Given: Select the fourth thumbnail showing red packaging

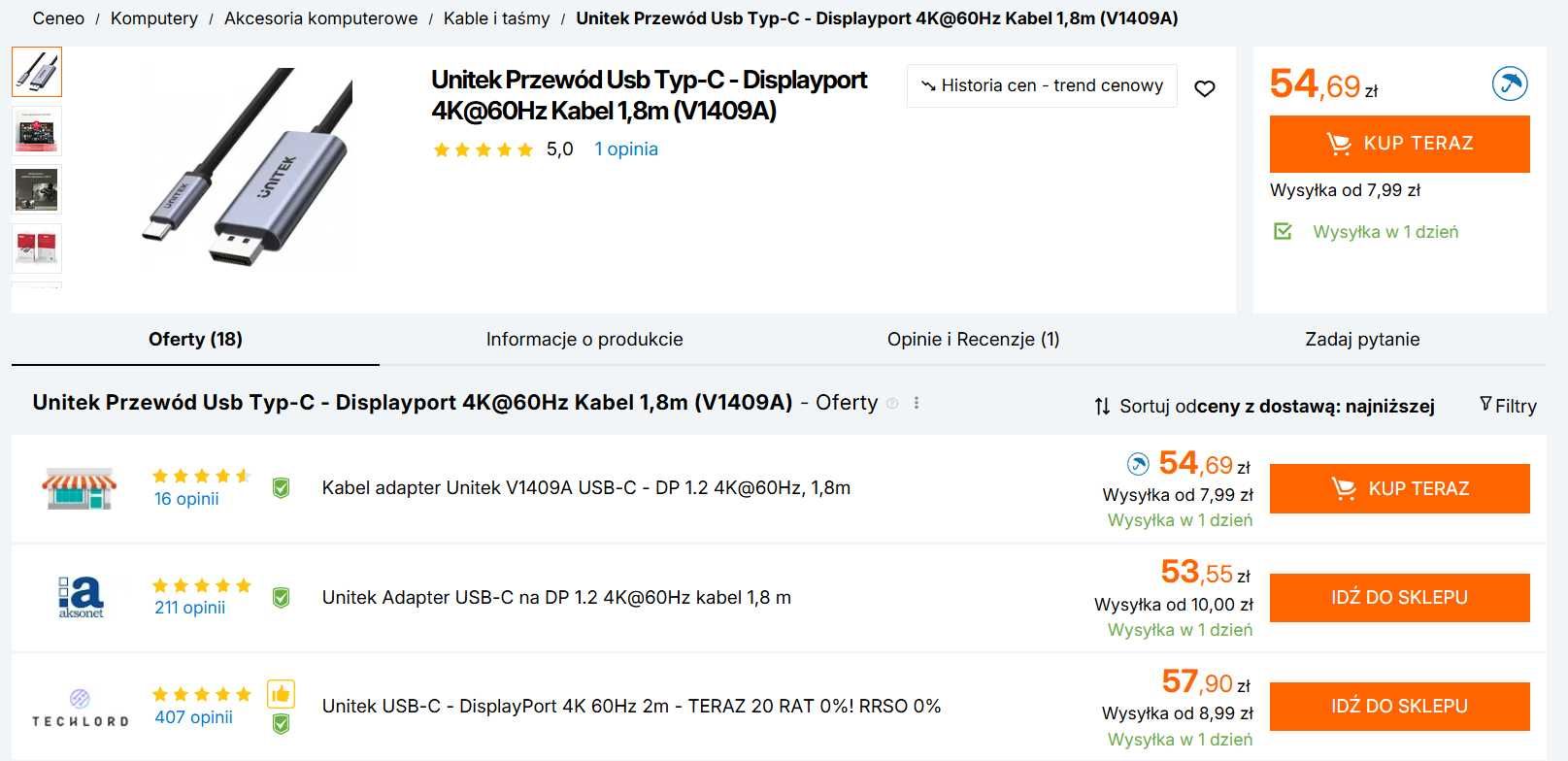Looking at the screenshot, I should [x=37, y=248].
